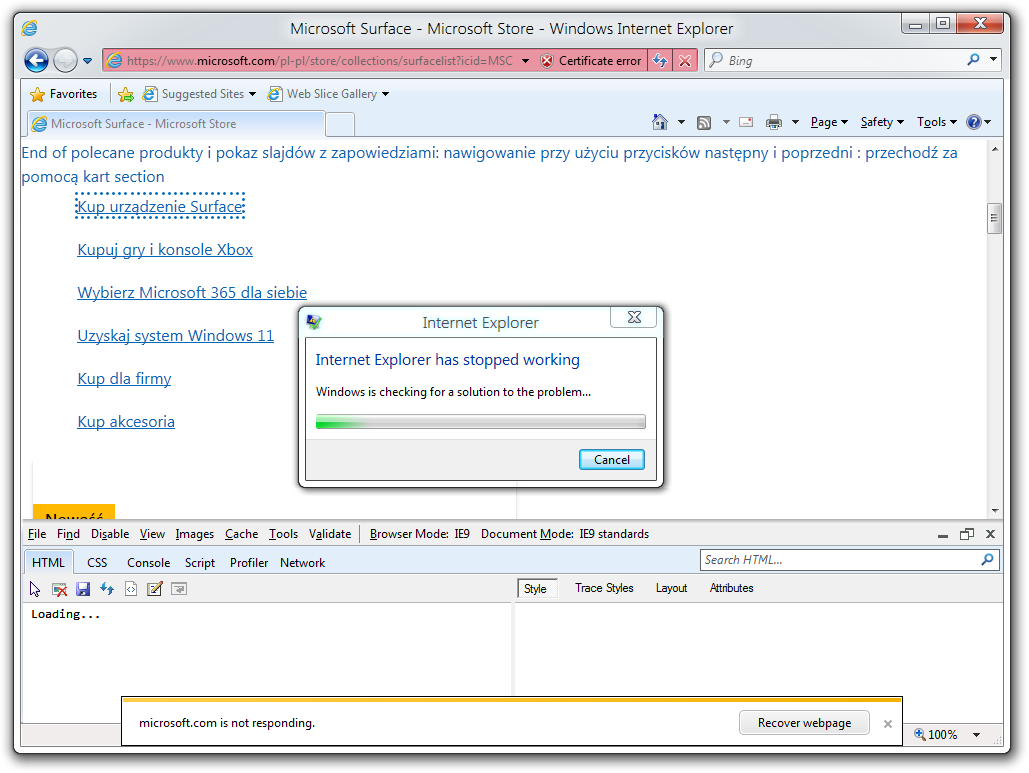
Task: Click the Read mail icon
Action: coord(746,122)
